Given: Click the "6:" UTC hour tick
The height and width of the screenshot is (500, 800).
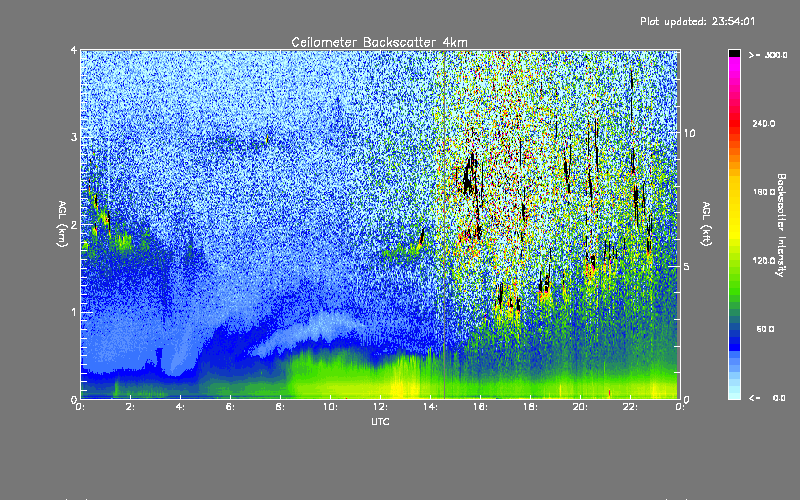Looking at the screenshot, I should point(231,407).
